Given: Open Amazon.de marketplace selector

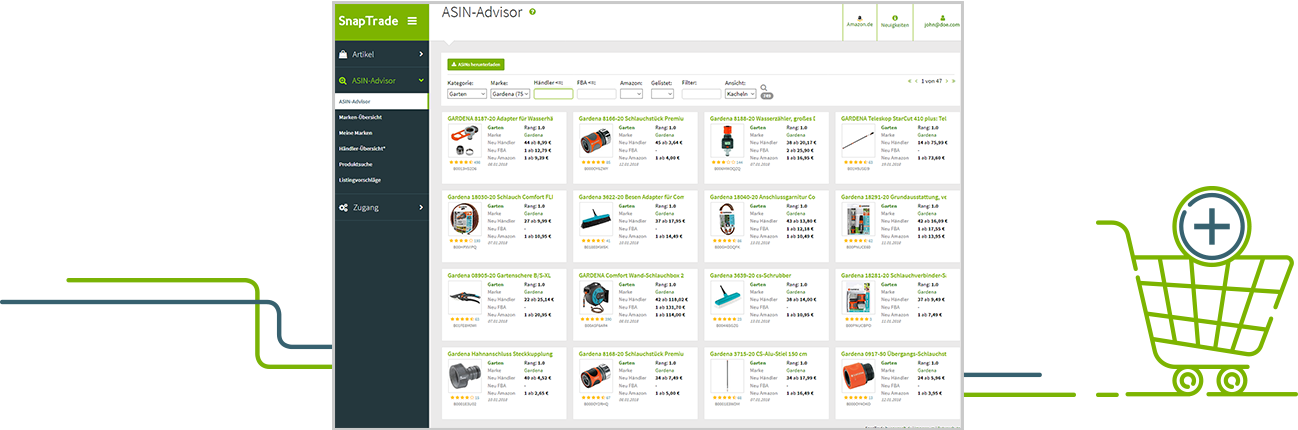Looking at the screenshot, I should [x=860, y=21].
